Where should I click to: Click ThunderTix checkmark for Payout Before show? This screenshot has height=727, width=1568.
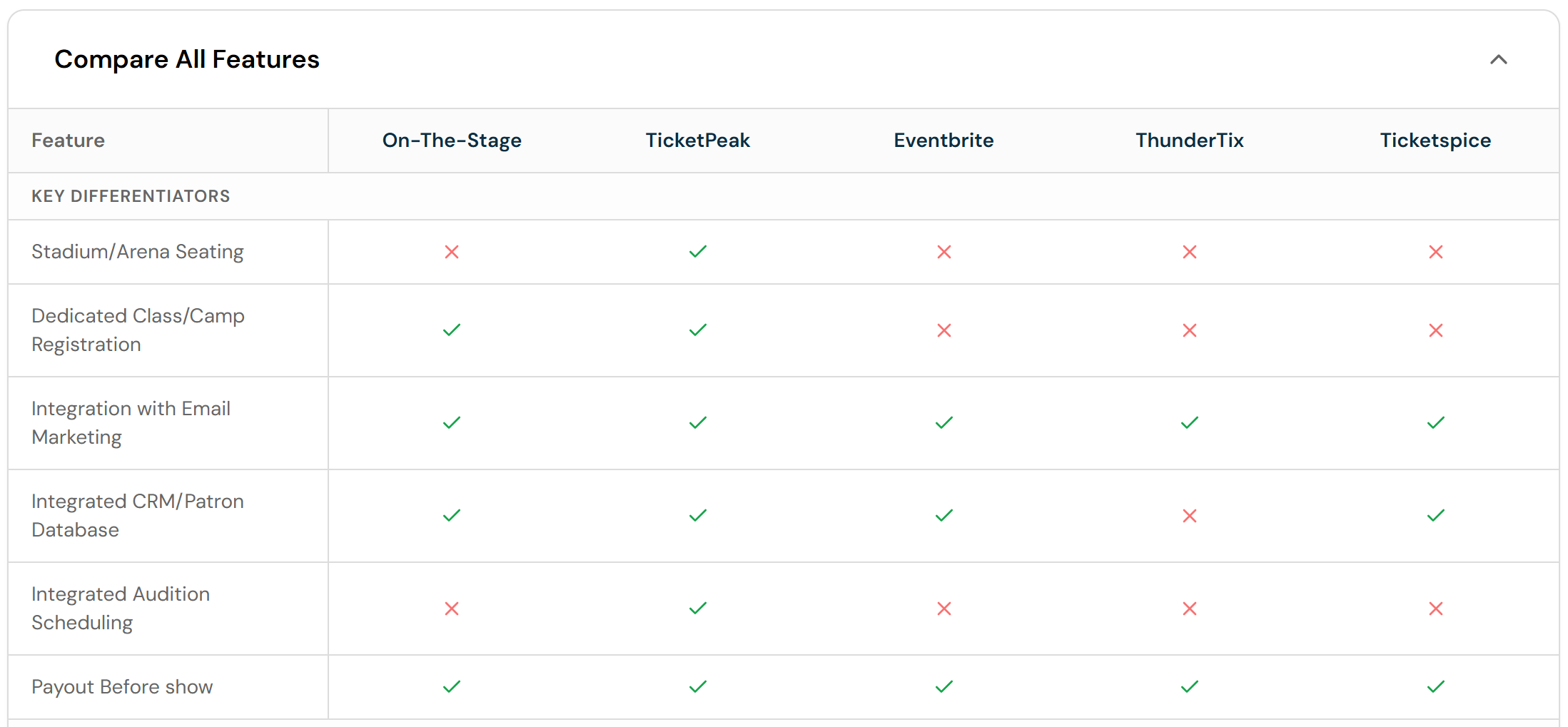coord(1190,687)
